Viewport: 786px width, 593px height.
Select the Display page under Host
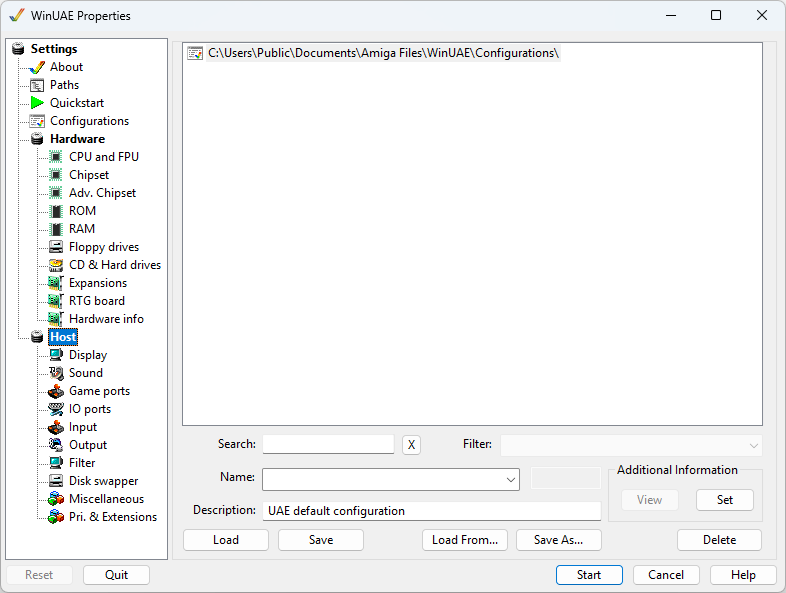pos(88,355)
